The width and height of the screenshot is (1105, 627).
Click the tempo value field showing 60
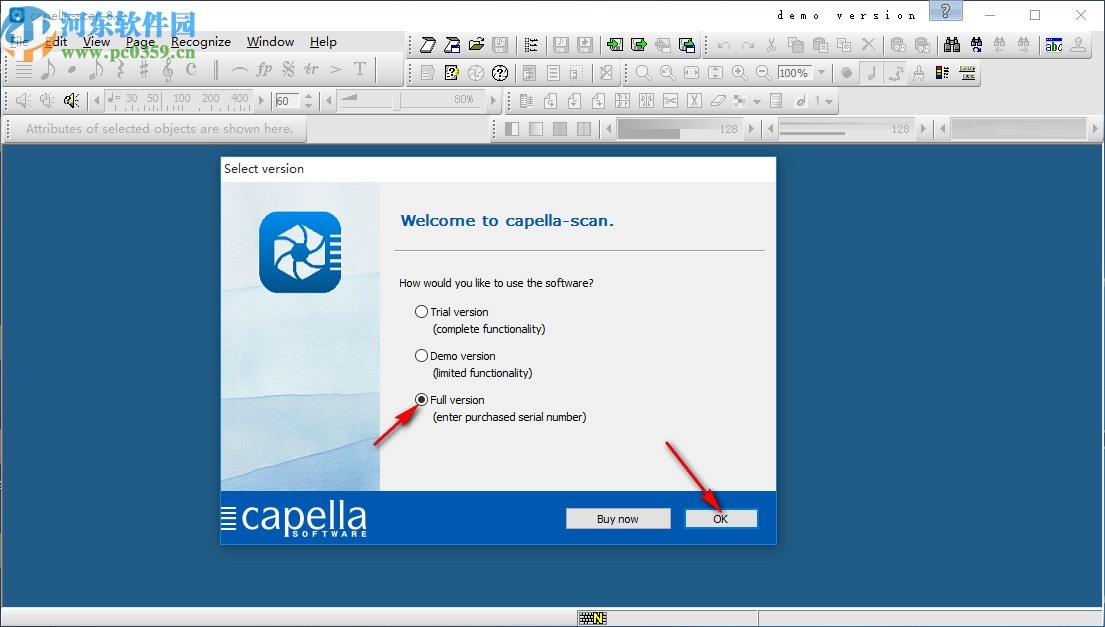tap(288, 101)
